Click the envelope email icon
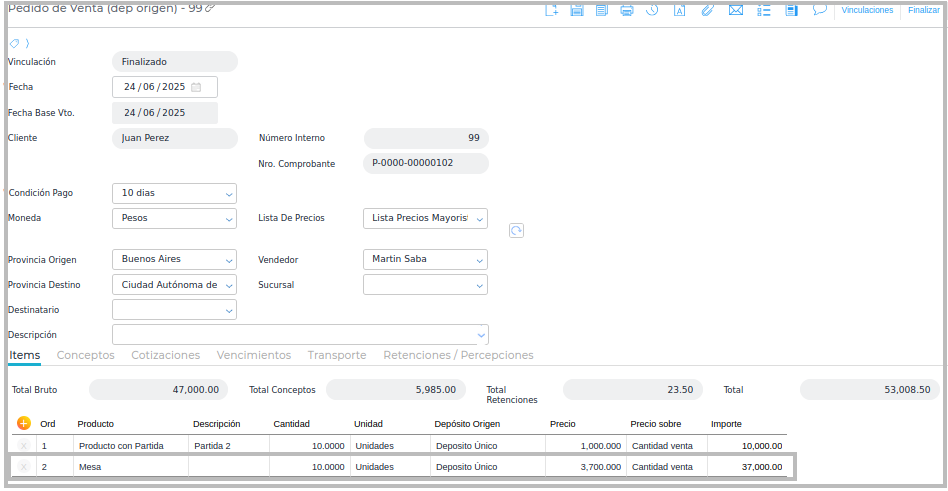This screenshot has width=948, height=491. click(736, 10)
